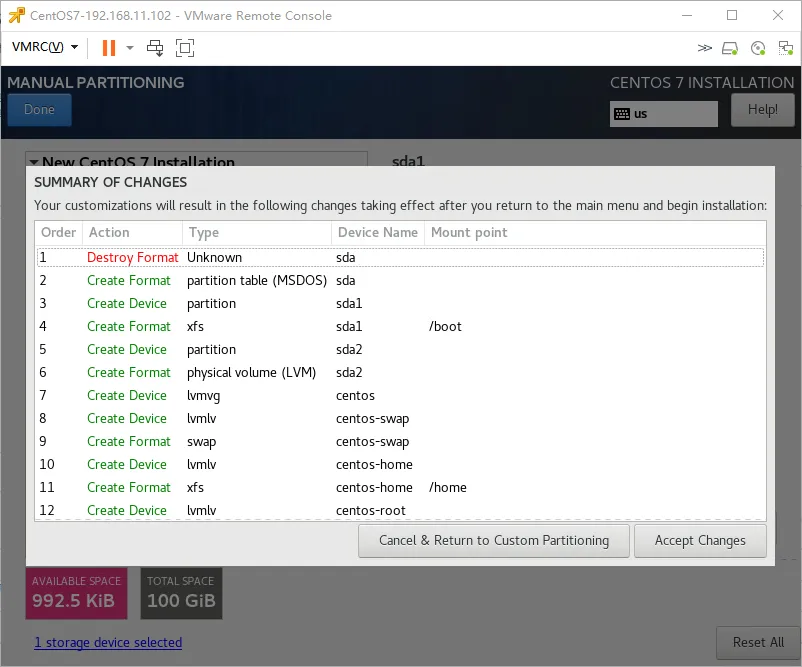Collapse the New CentOS 7 Installation section
This screenshot has height=667, width=802.
click(x=34, y=162)
